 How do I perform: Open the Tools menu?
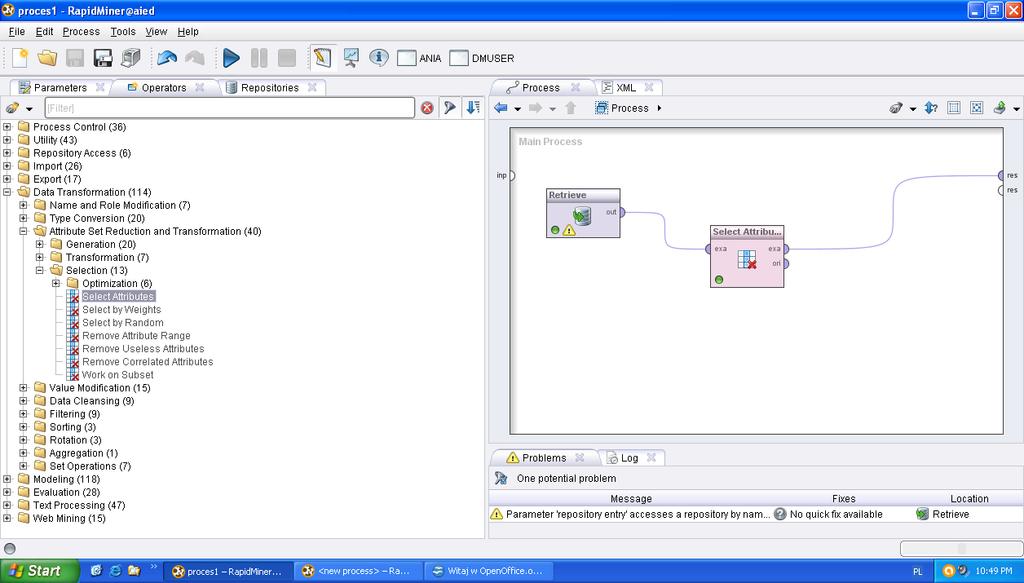pos(123,31)
